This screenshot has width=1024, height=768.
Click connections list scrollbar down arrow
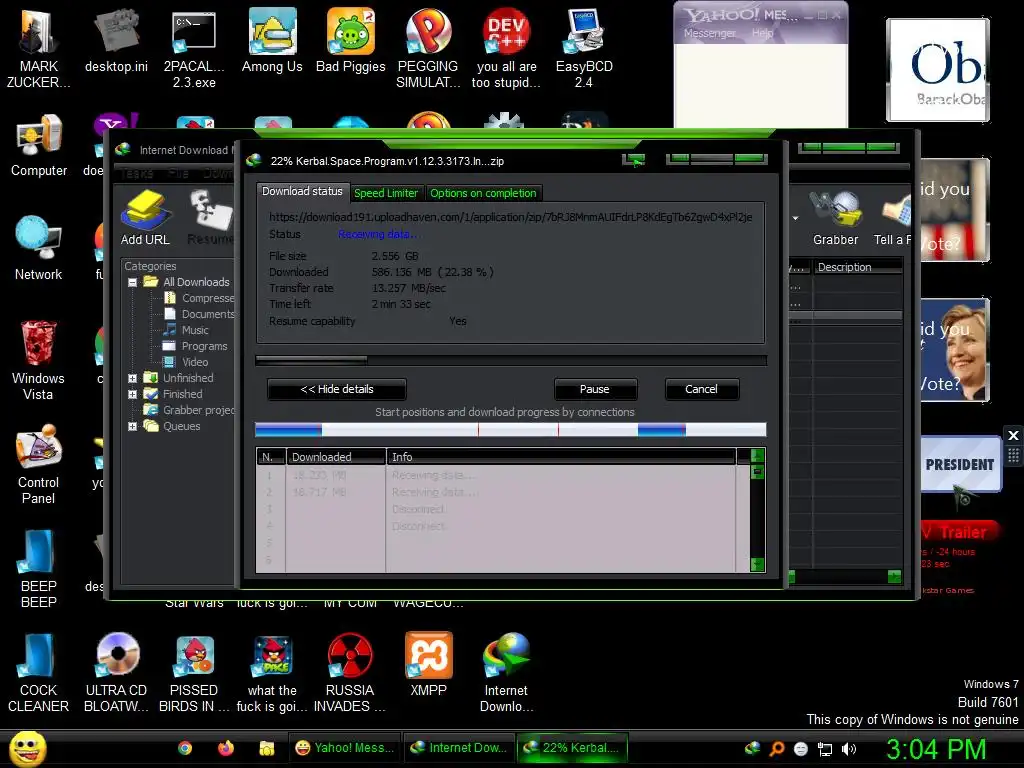(x=758, y=564)
